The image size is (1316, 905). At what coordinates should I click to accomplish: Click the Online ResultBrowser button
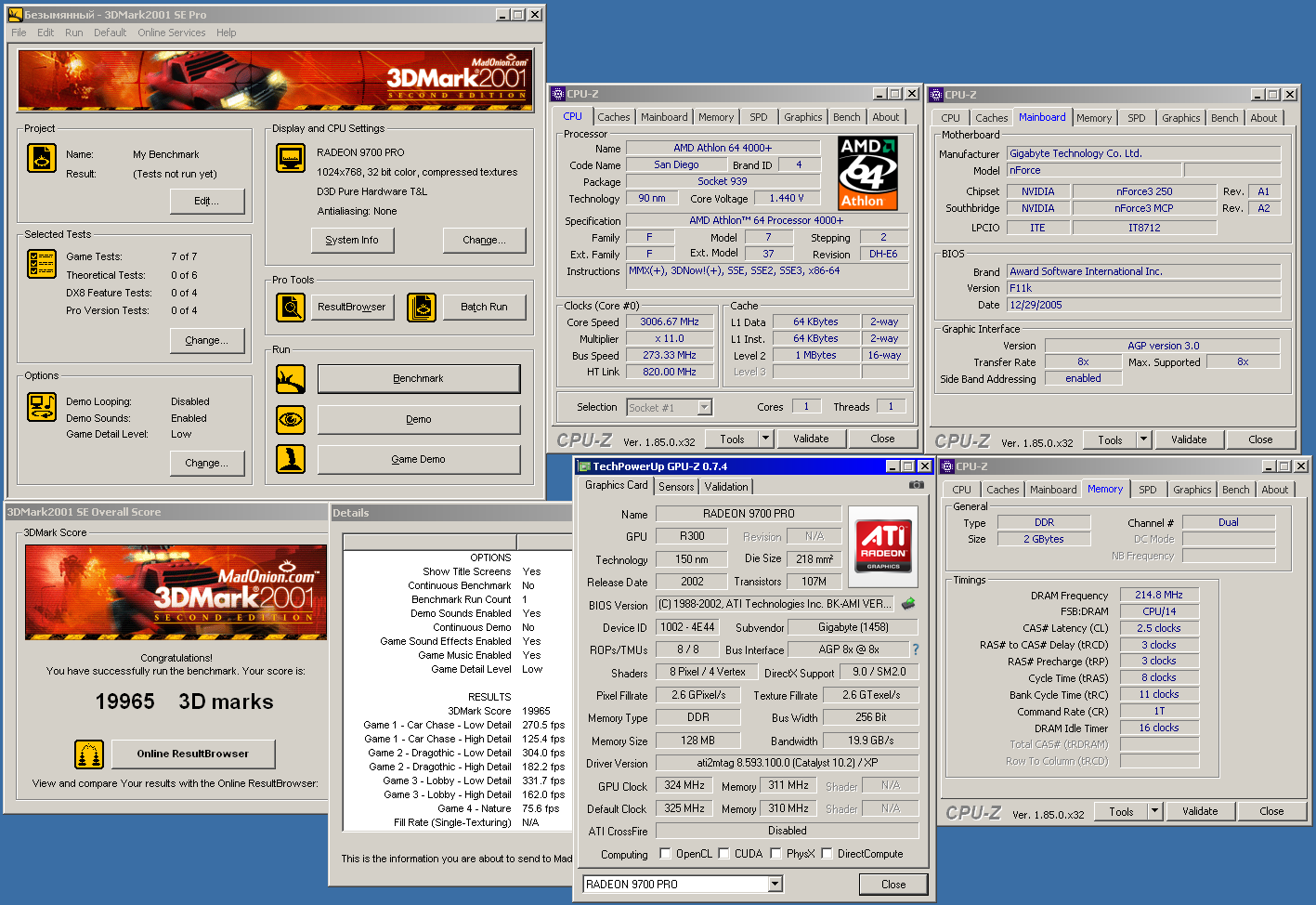(193, 754)
